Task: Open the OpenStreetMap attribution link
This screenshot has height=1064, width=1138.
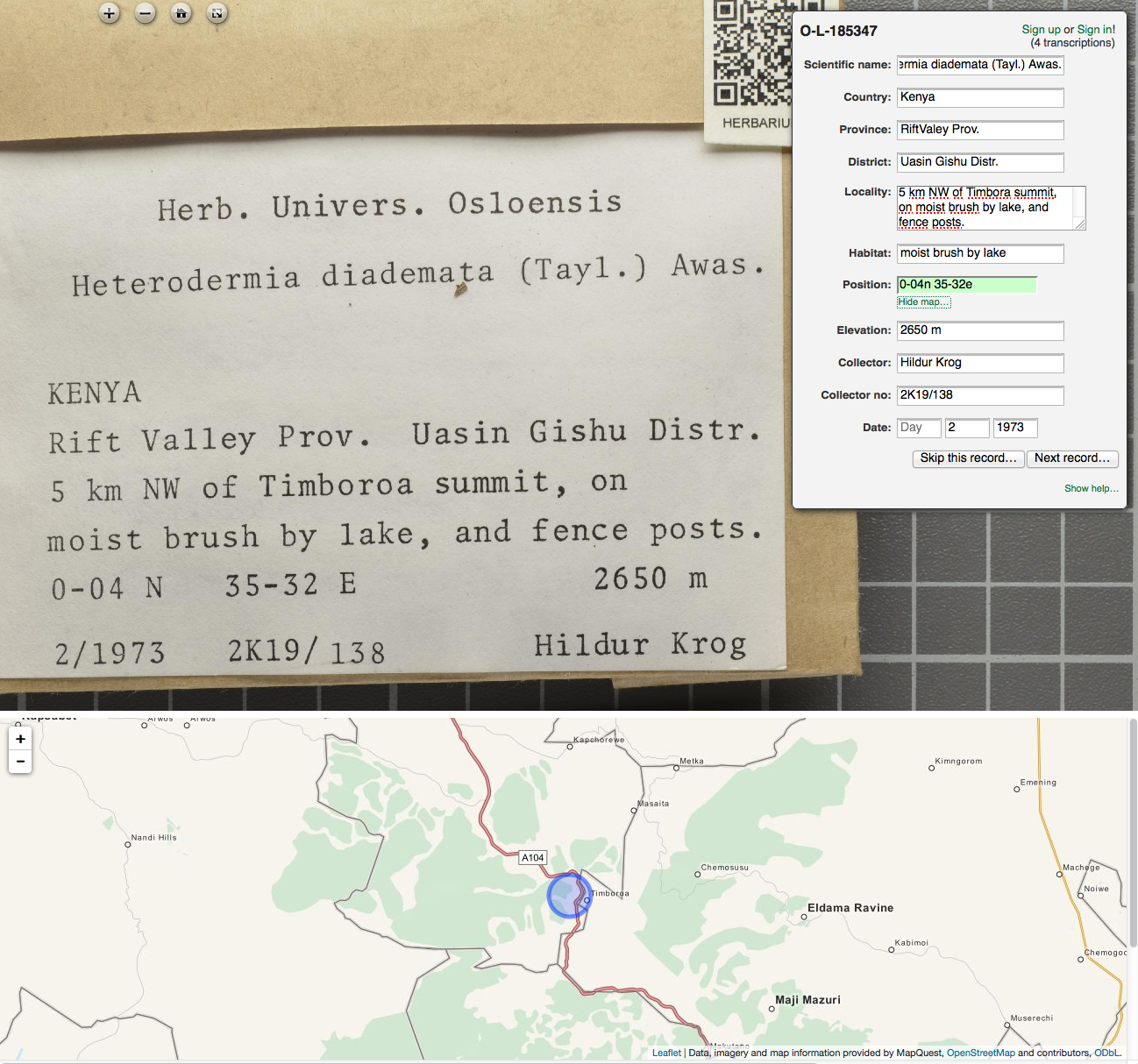Action: coord(980,1053)
